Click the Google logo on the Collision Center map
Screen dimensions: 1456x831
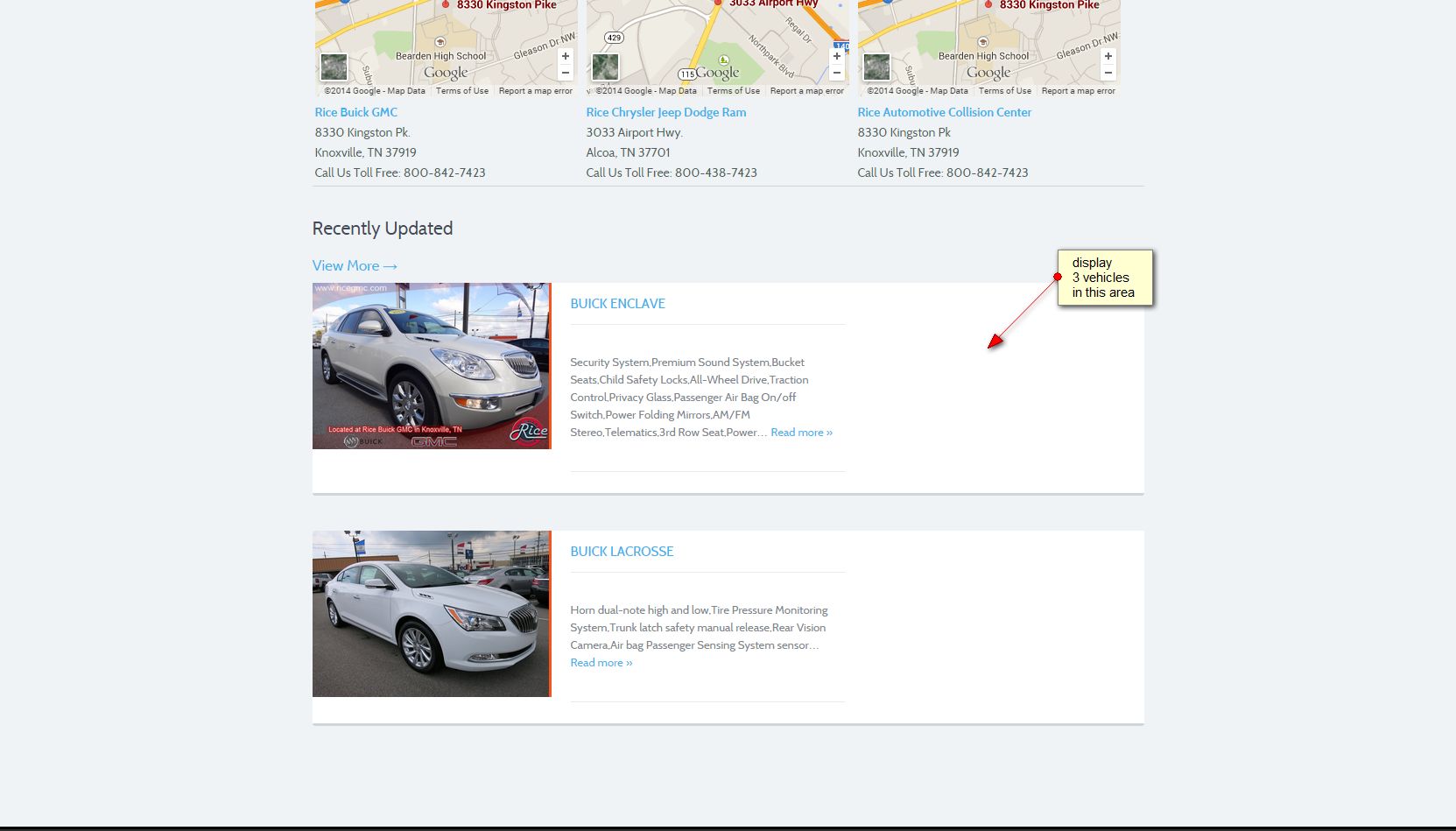(988, 73)
